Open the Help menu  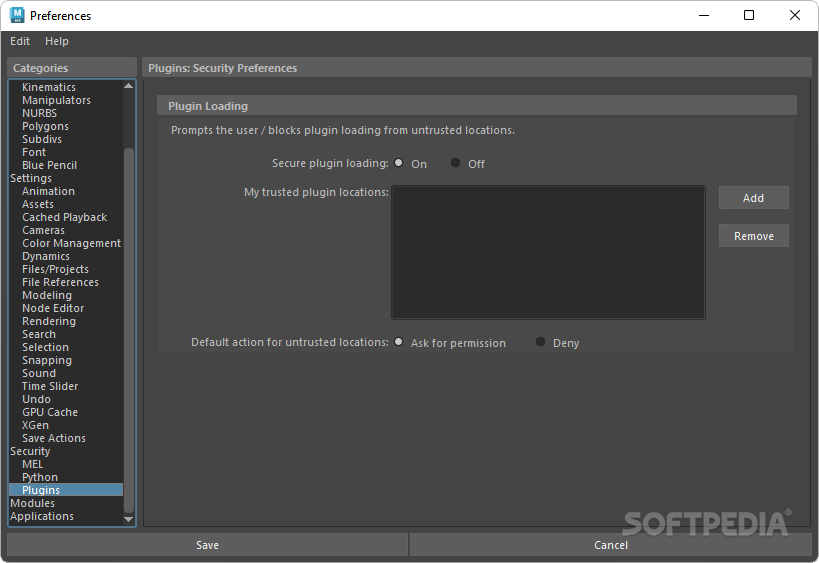coord(56,41)
